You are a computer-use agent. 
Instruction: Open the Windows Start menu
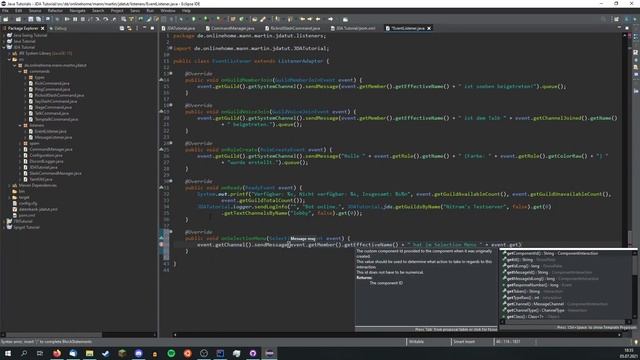[x=7, y=353]
